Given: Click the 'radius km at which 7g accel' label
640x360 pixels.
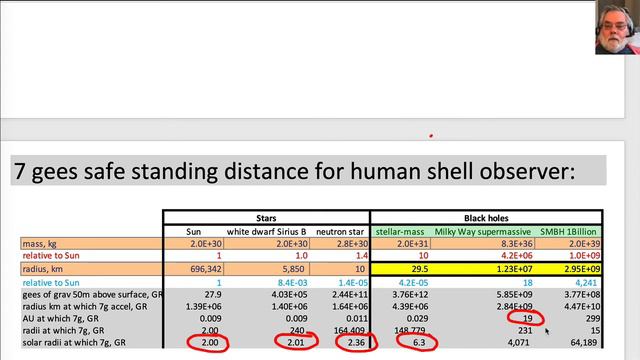Looking at the screenshot, I should click(x=84, y=307).
